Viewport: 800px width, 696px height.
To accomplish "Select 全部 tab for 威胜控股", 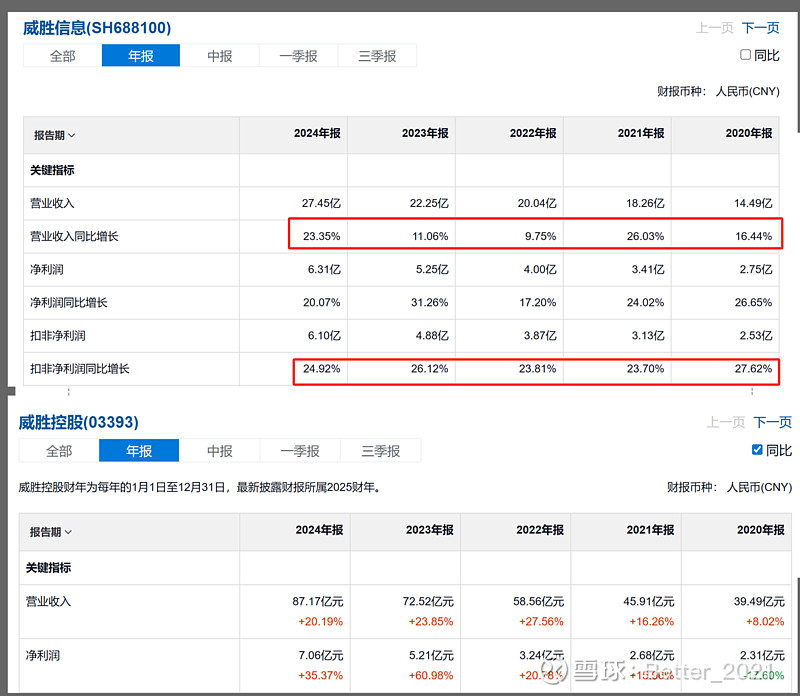I will [x=59, y=451].
